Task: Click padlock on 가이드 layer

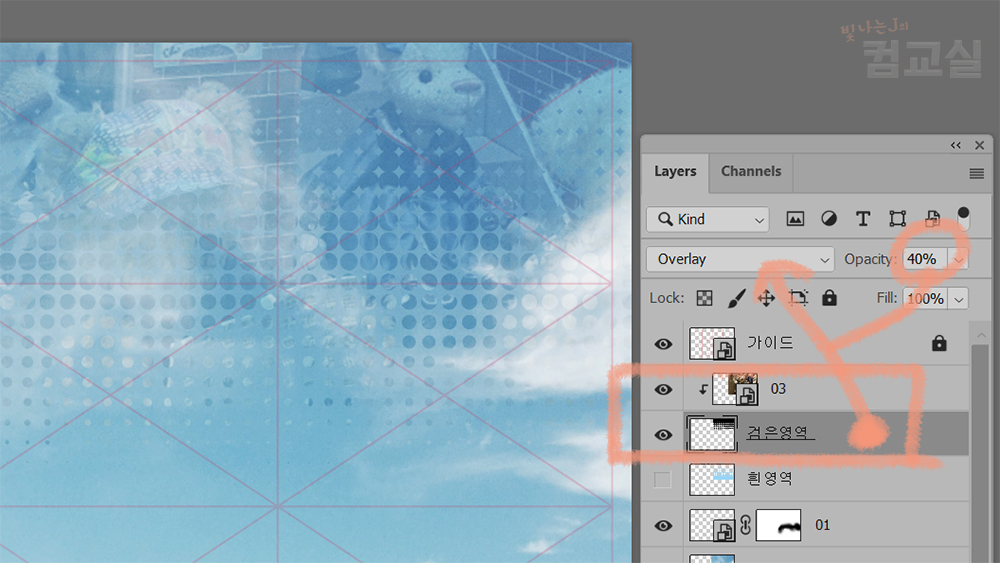Action: coord(939,344)
